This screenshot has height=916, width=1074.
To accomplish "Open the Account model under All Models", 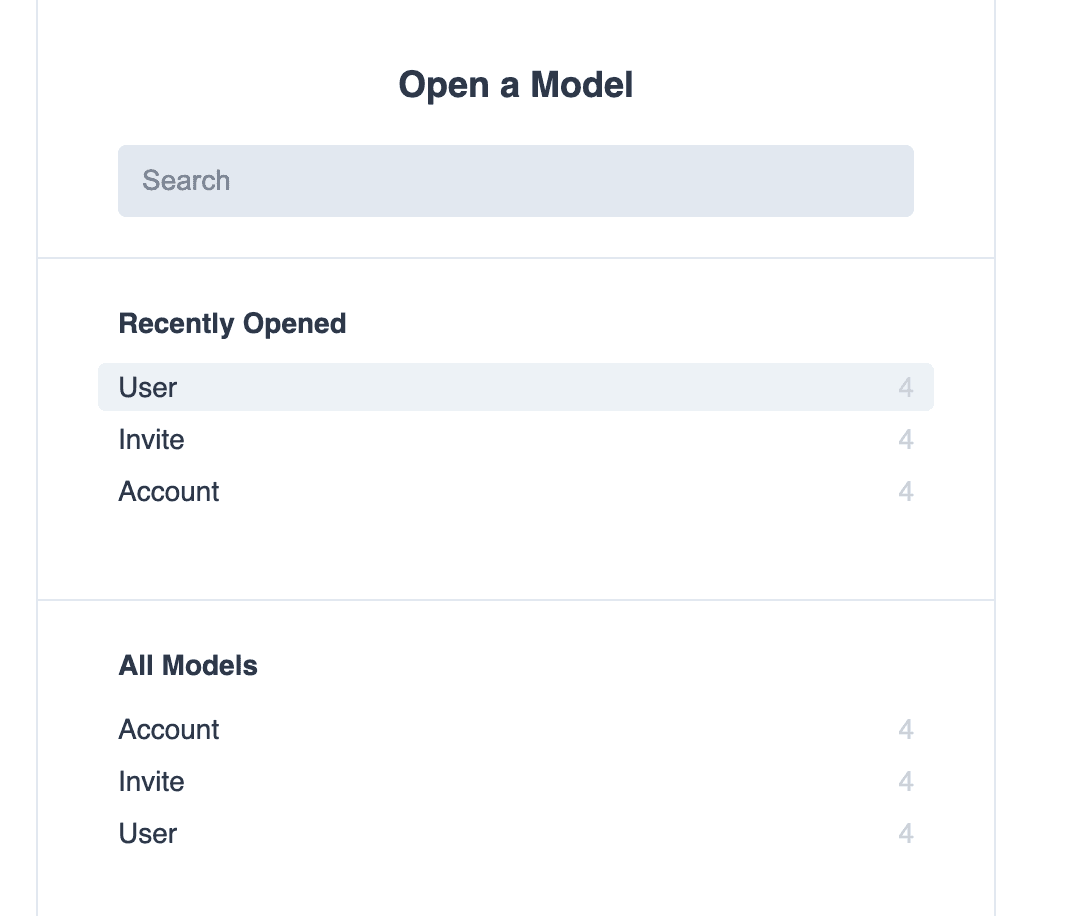I will (x=168, y=729).
